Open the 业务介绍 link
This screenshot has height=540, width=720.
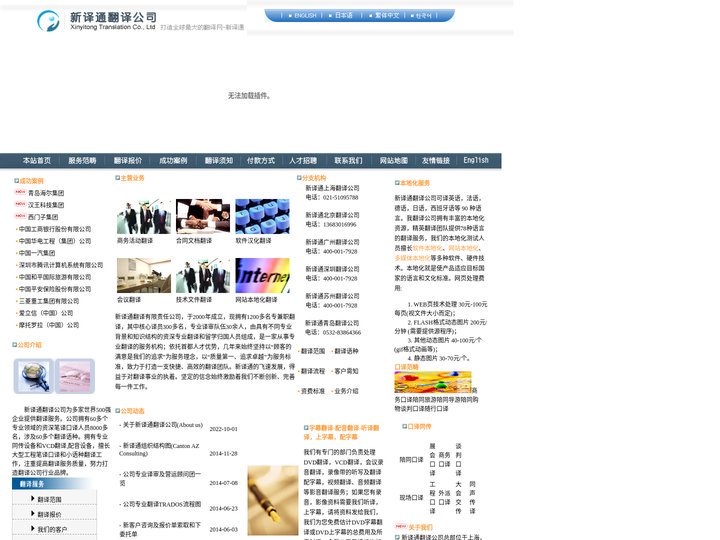point(346,391)
